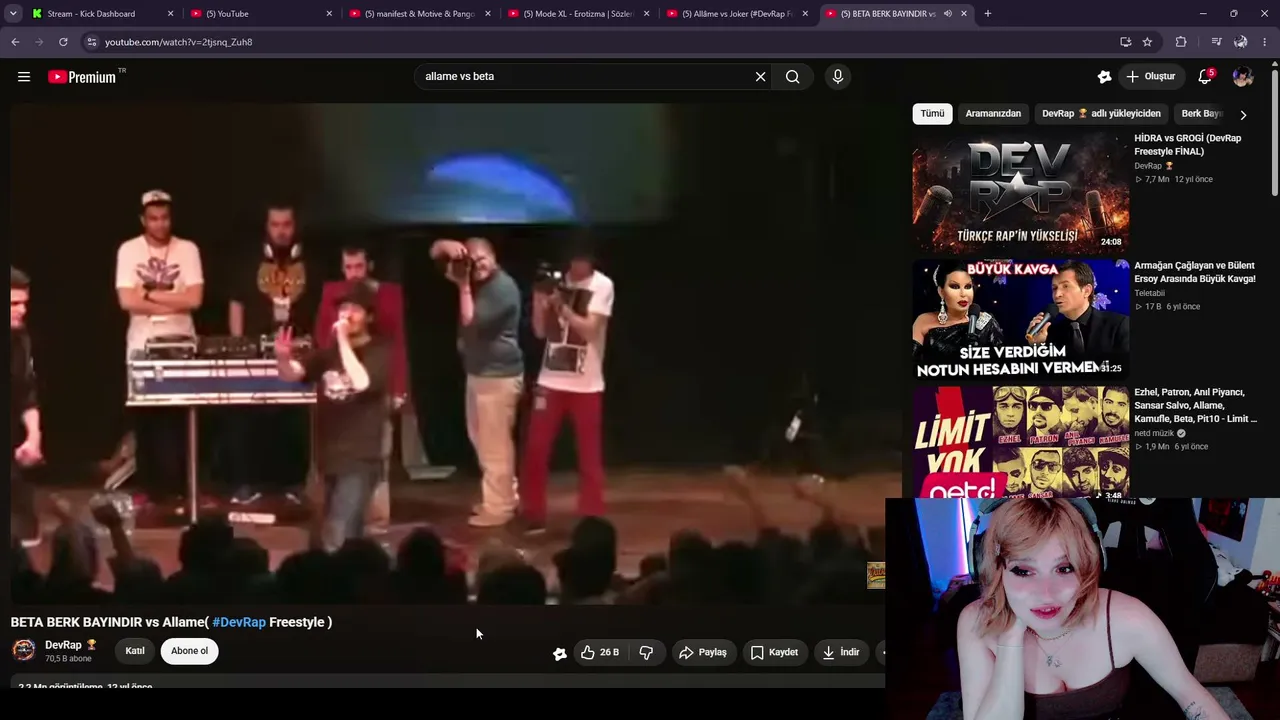Open the Büyük Kavga video thumbnail
This screenshot has width=1280, height=720.
(x=1020, y=319)
